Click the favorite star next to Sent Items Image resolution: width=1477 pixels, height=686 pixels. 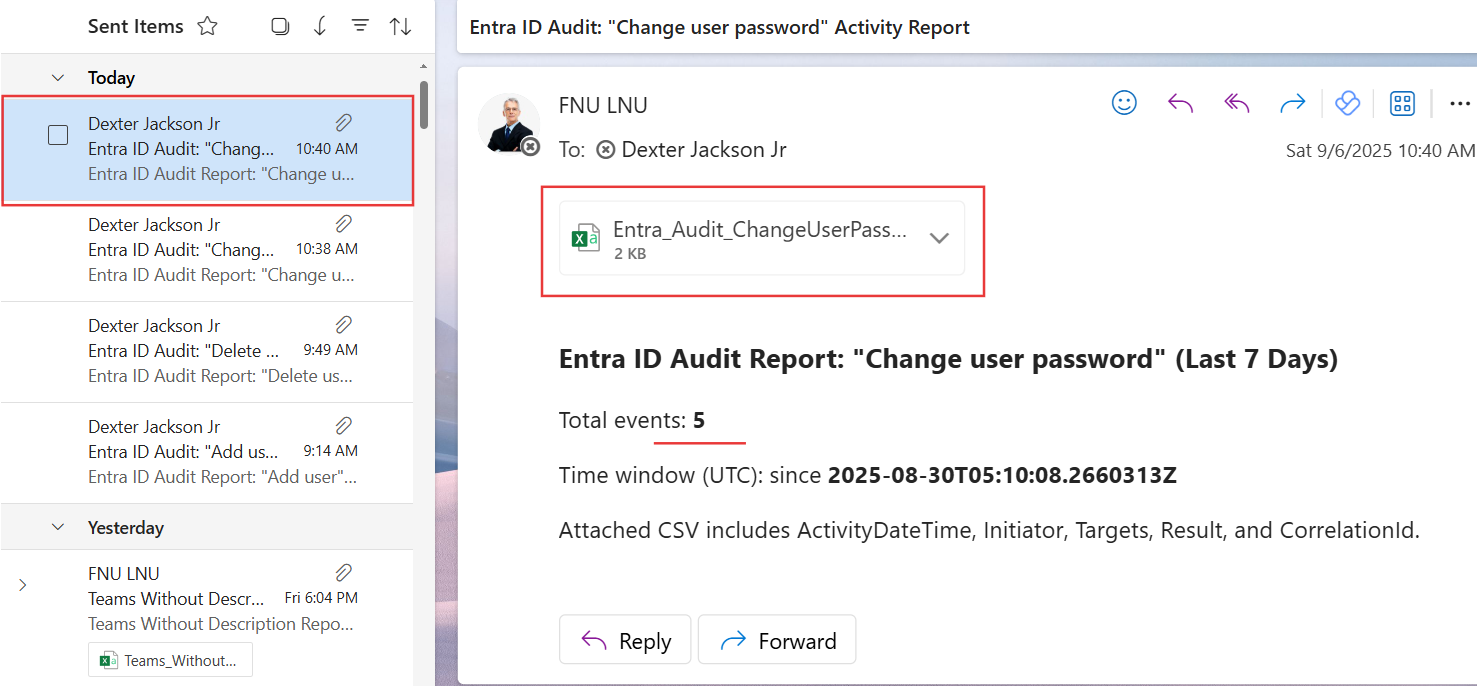click(207, 27)
